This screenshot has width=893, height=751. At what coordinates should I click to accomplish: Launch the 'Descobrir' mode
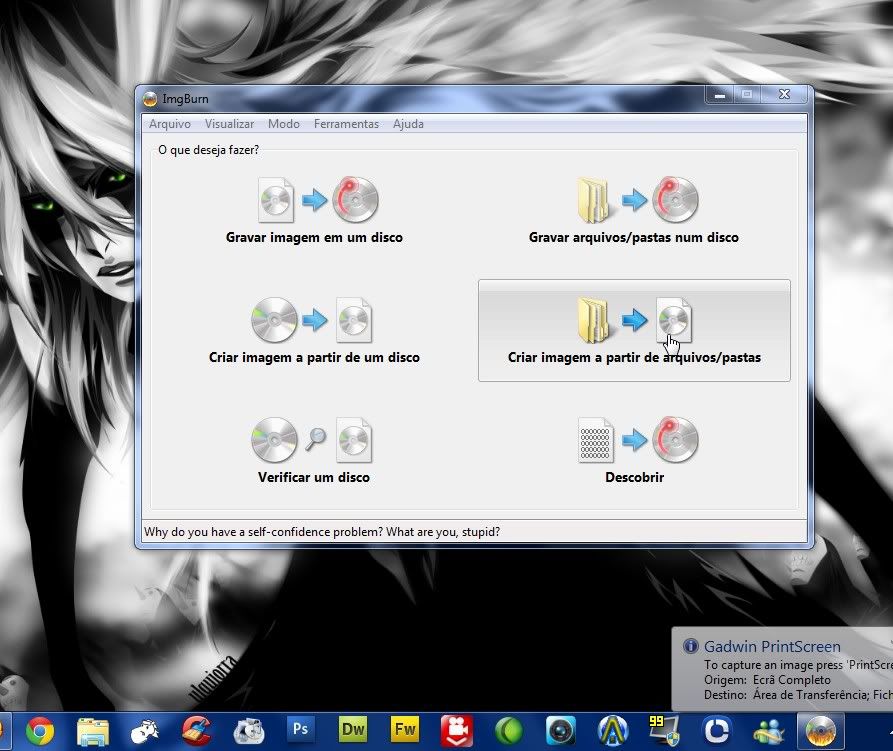634,441
